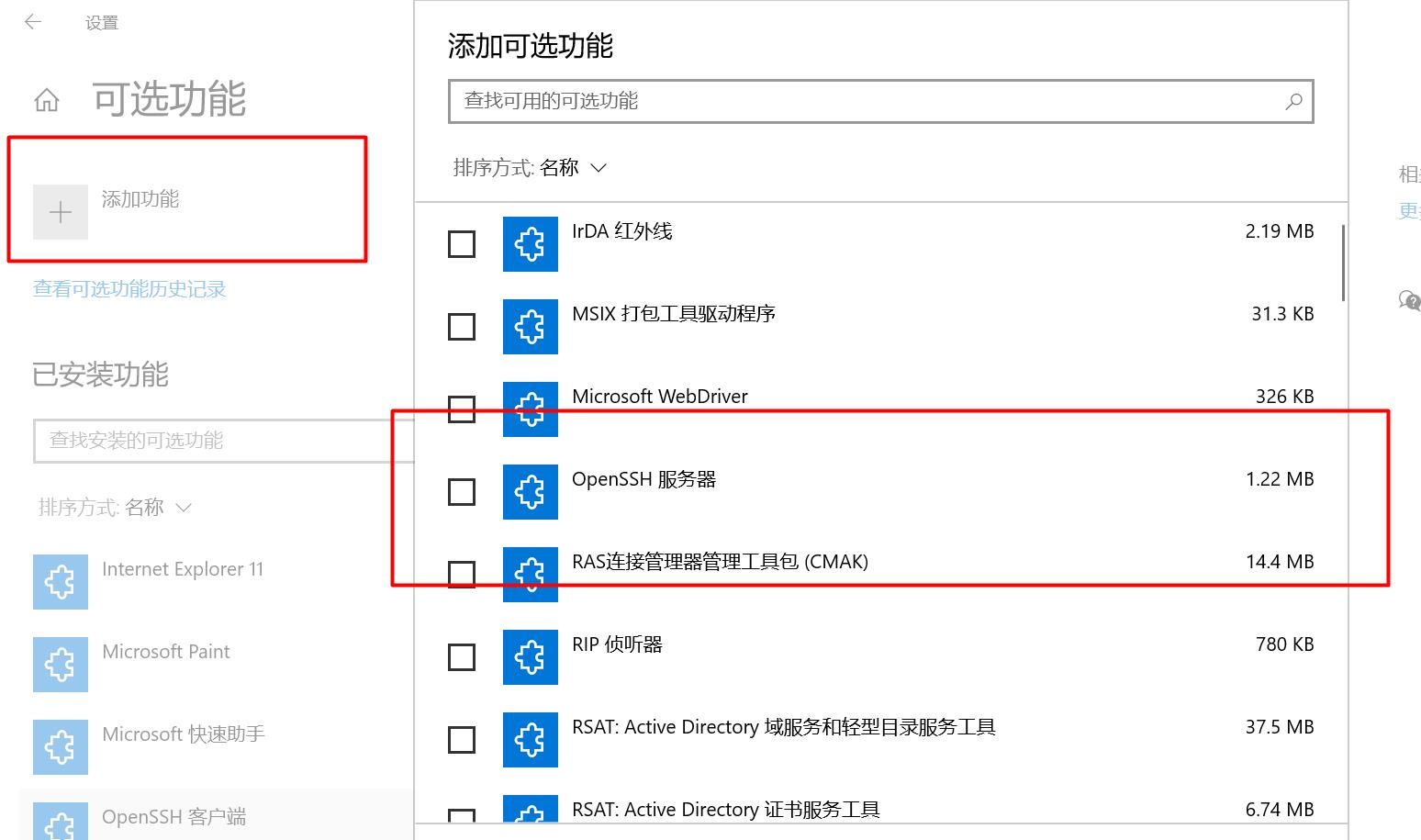This screenshot has width=1421, height=840.
Task: Open 查看可选功能历史记录 link
Action: [129, 289]
